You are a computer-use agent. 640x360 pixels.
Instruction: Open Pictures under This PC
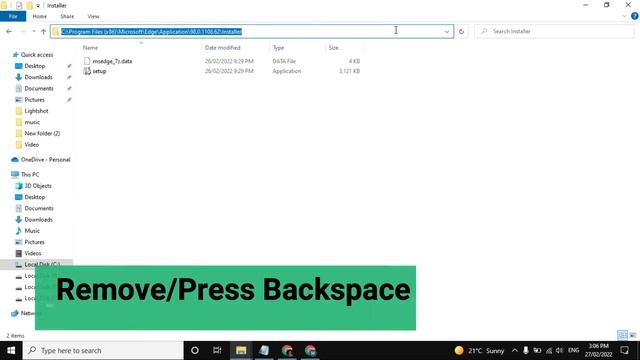point(34,242)
